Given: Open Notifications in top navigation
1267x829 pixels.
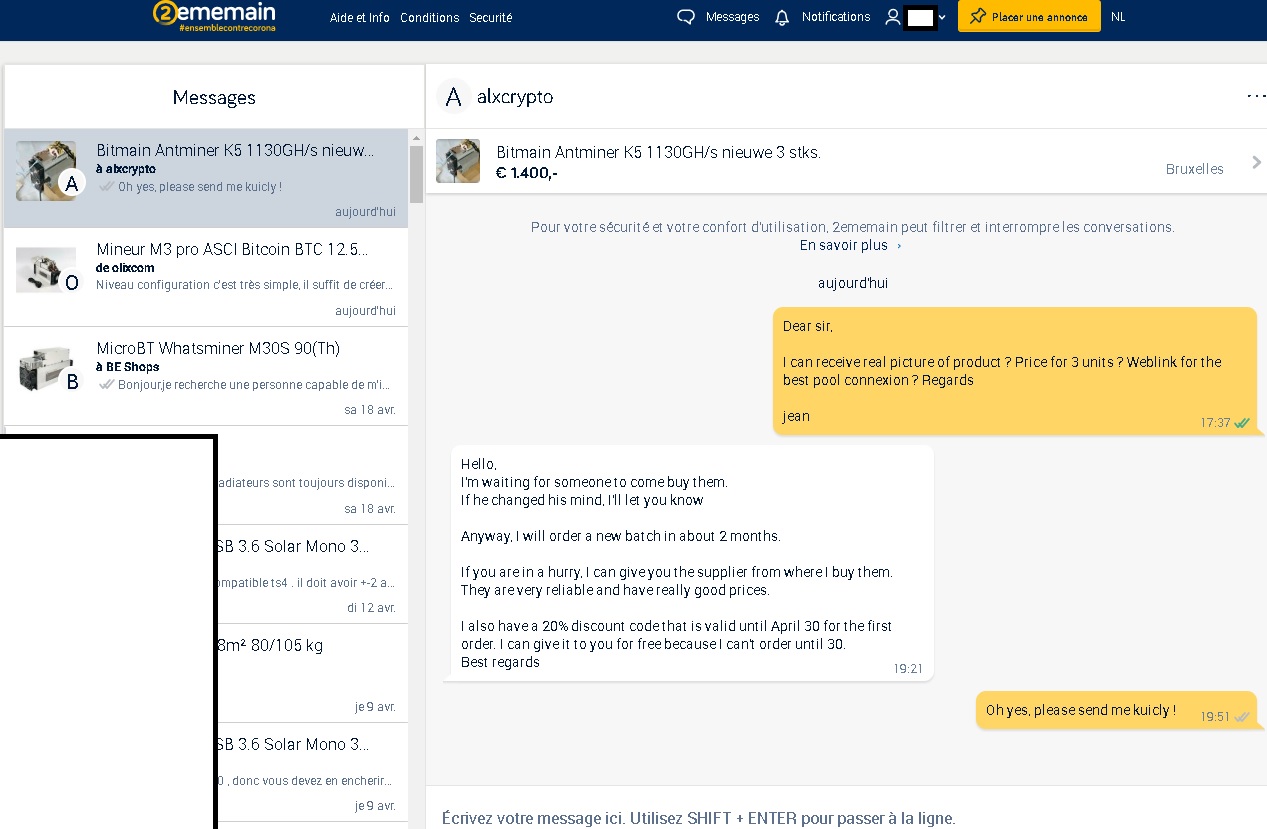Looking at the screenshot, I should (836, 17).
